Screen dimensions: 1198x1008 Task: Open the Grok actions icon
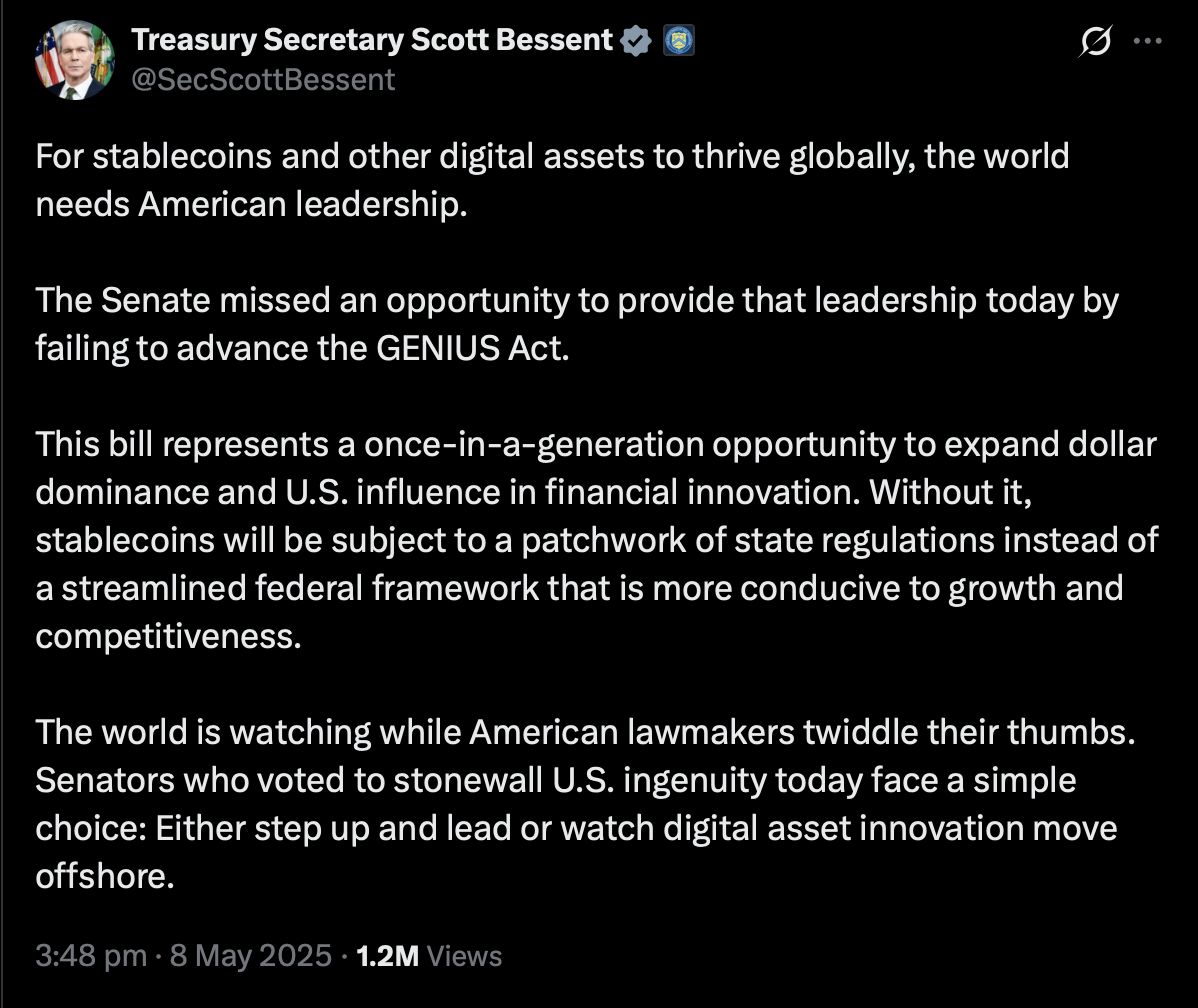[x=1095, y=44]
